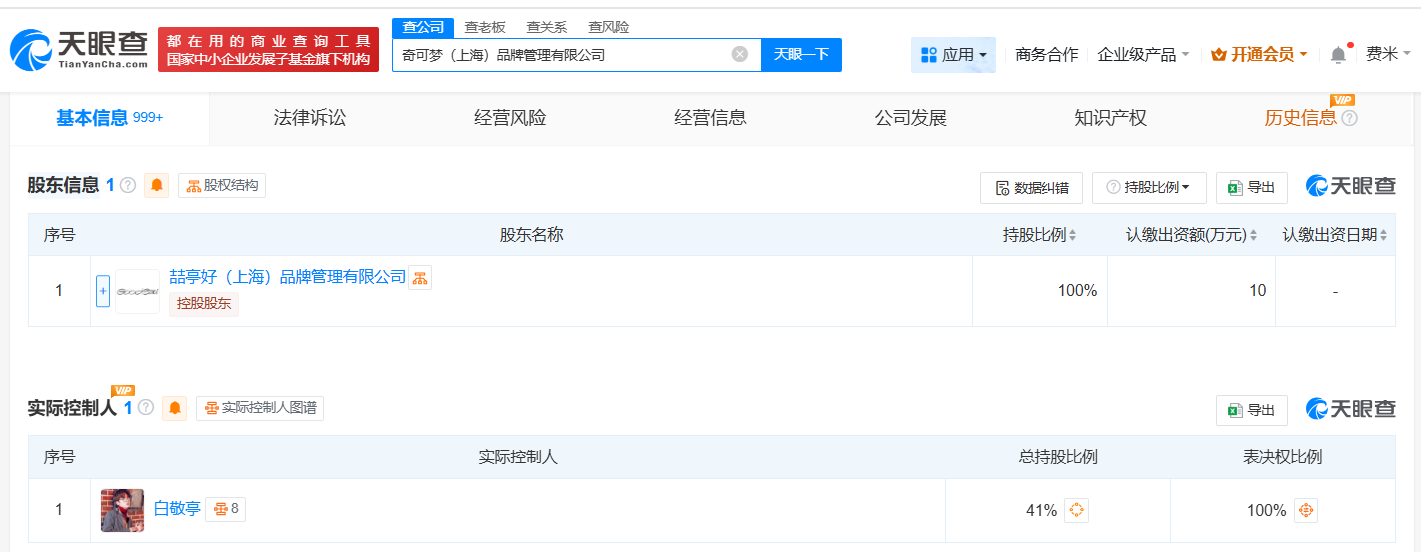Click 白敬亭's avatar photo
Screen dimensions: 1421x552
(122, 510)
